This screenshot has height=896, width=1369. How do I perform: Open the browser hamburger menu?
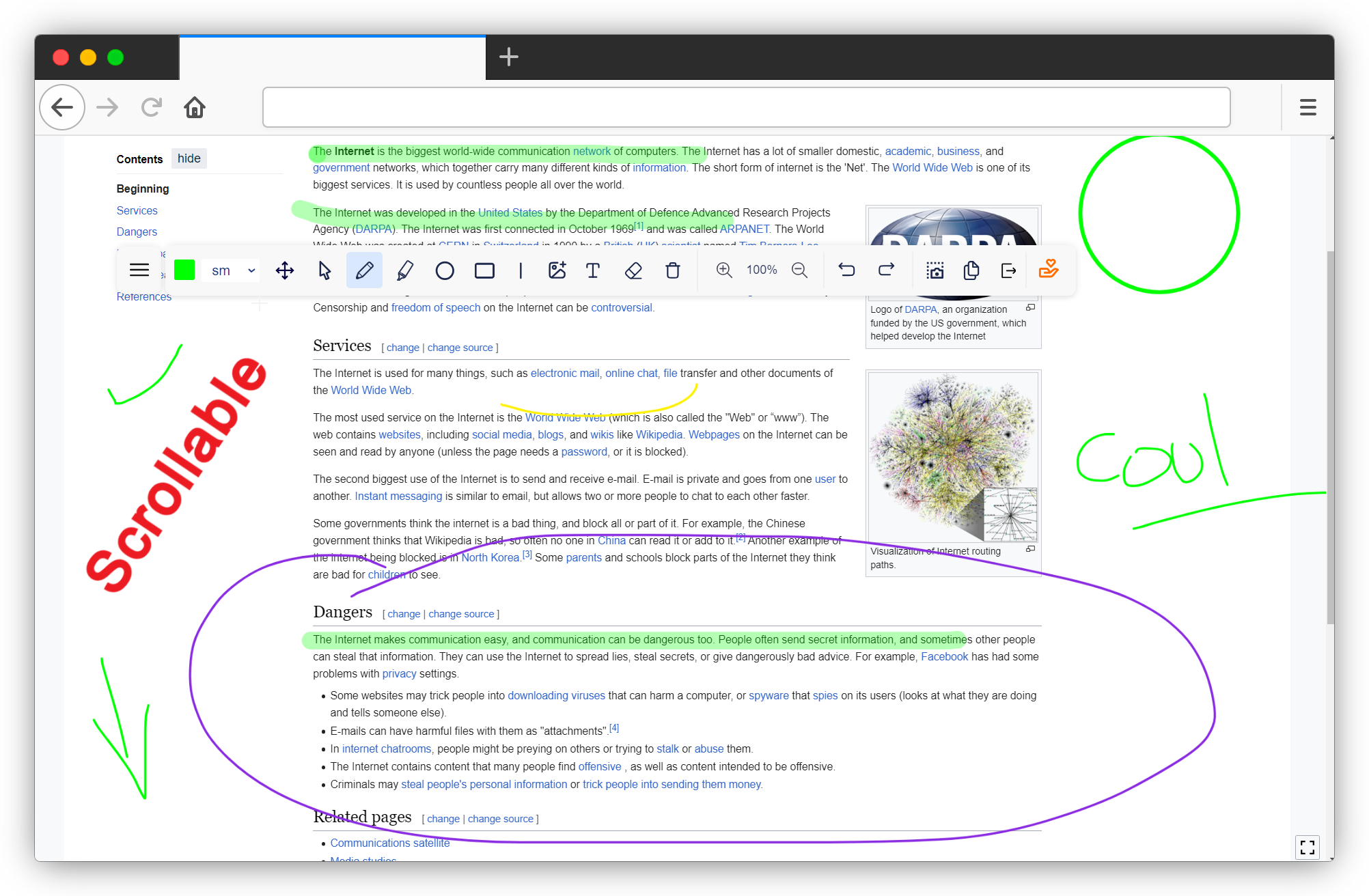pyautogui.click(x=1308, y=107)
